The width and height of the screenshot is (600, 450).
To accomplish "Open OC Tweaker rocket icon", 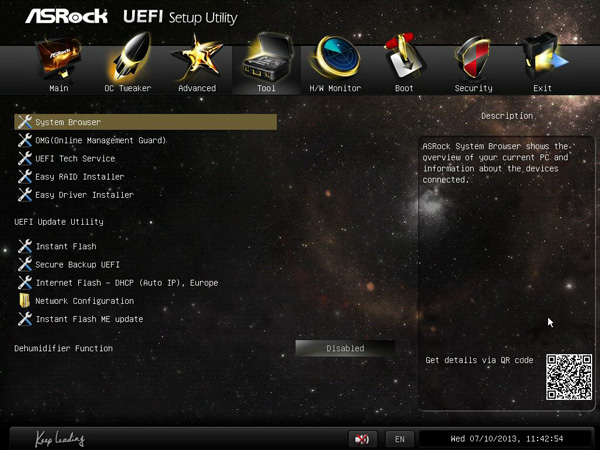I will pos(129,57).
